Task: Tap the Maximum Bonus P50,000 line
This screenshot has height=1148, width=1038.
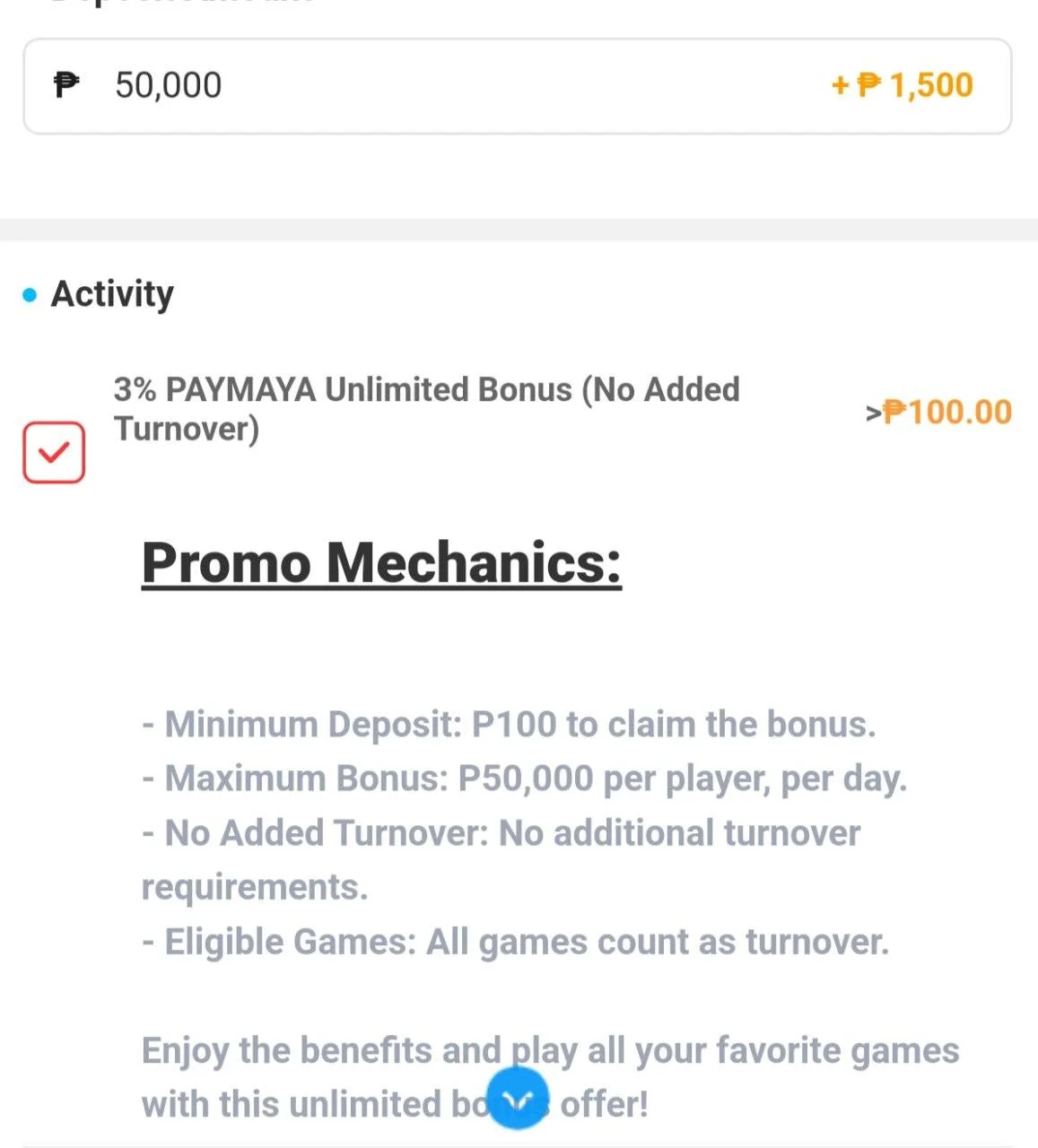Action: coord(525,778)
